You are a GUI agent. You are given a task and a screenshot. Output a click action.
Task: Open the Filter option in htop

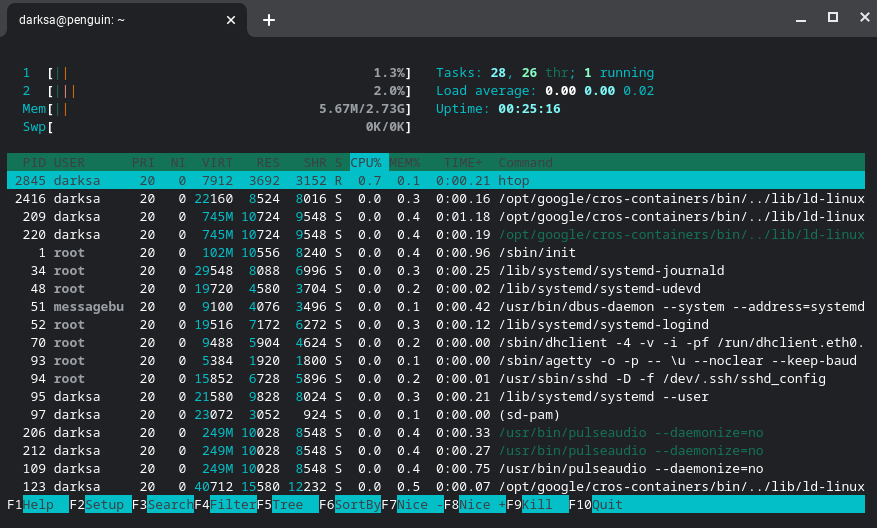232,505
